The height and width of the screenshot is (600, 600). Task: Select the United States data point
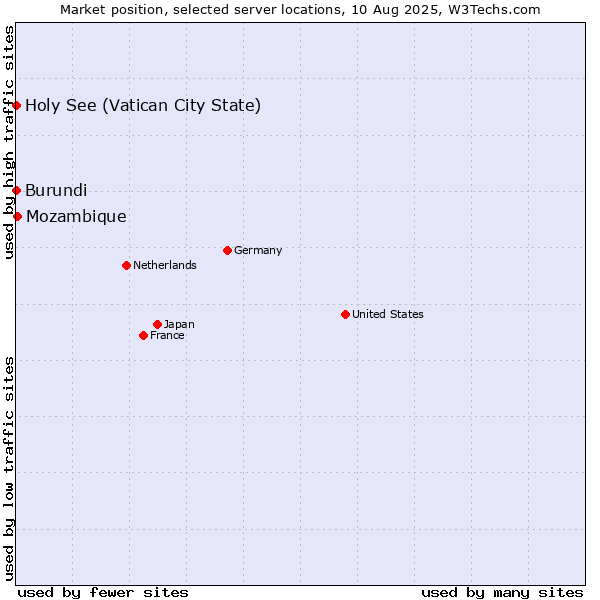pos(346,315)
